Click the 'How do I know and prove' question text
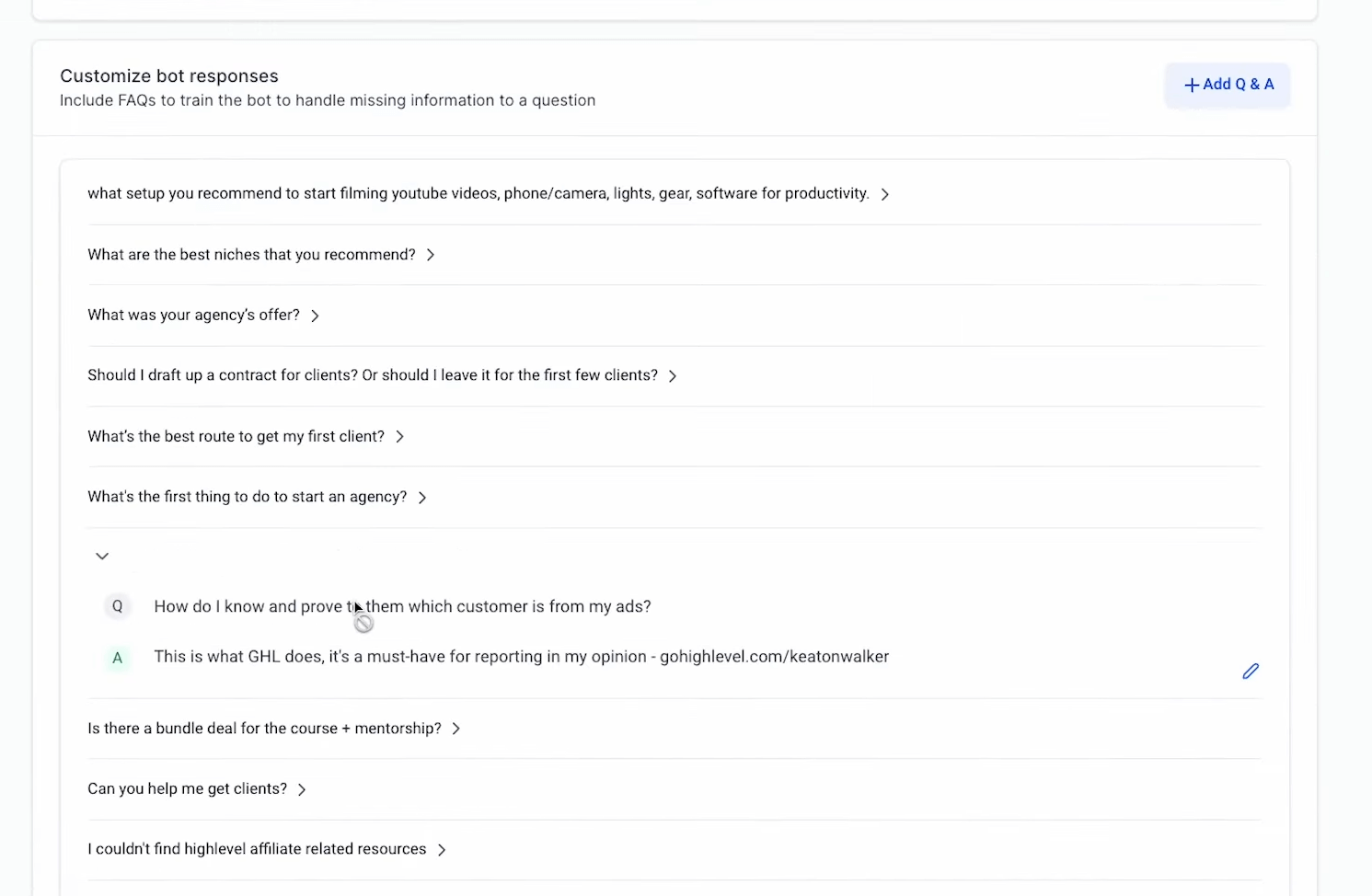 tap(402, 606)
